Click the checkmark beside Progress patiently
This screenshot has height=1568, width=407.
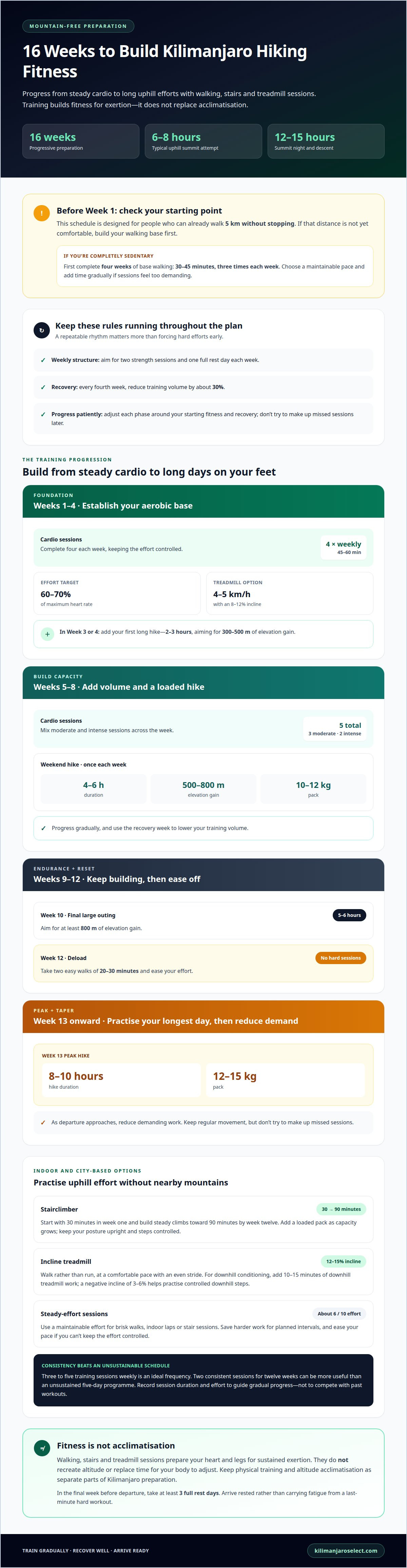[43, 414]
